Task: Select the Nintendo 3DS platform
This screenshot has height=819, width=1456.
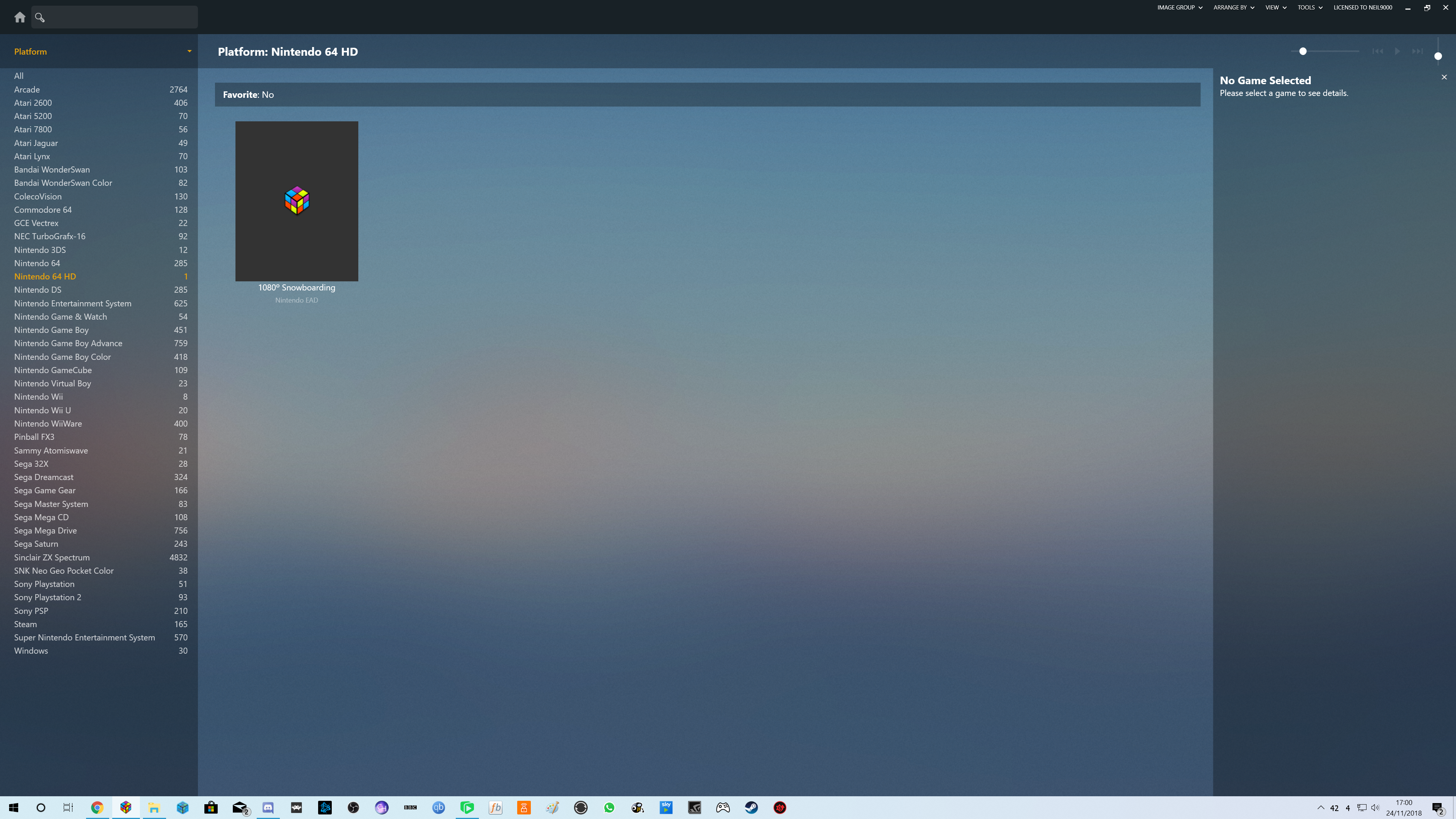Action: click(x=99, y=250)
